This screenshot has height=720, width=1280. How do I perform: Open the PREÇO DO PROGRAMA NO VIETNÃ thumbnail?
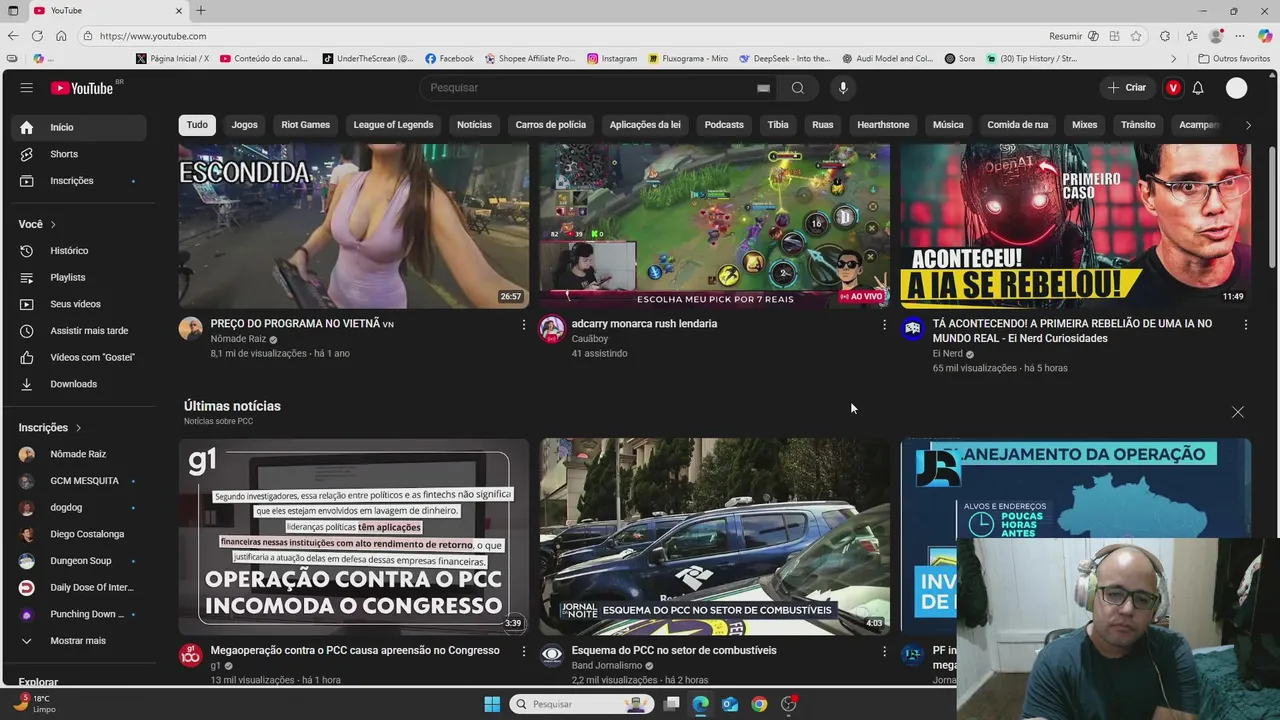click(x=354, y=226)
